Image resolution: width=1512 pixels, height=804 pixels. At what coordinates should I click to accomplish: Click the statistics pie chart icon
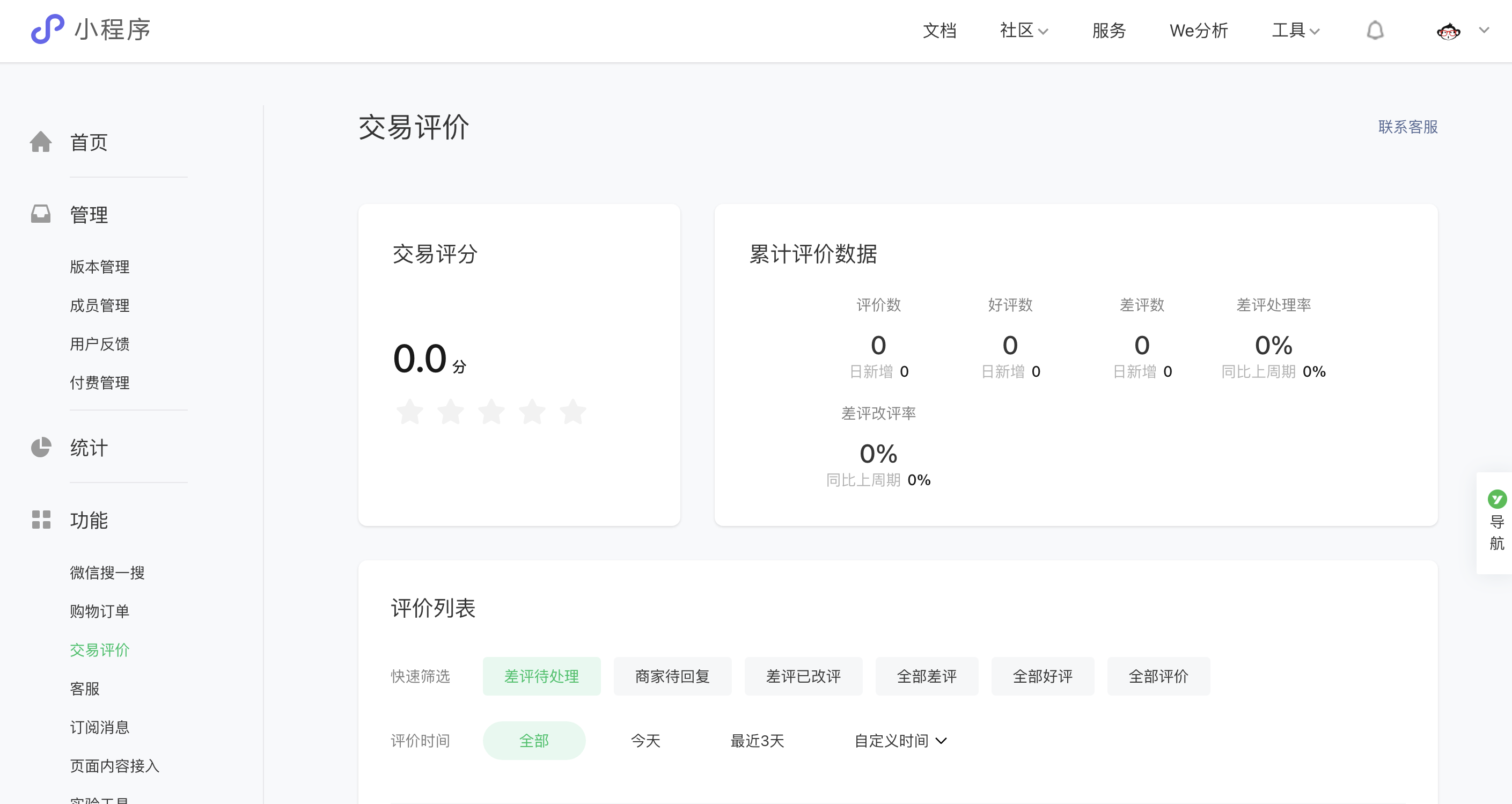(x=40, y=448)
